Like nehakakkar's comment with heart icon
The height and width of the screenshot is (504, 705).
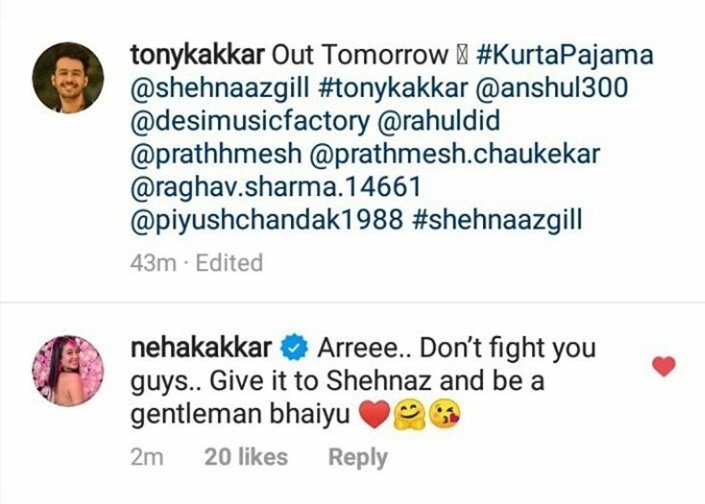(664, 366)
